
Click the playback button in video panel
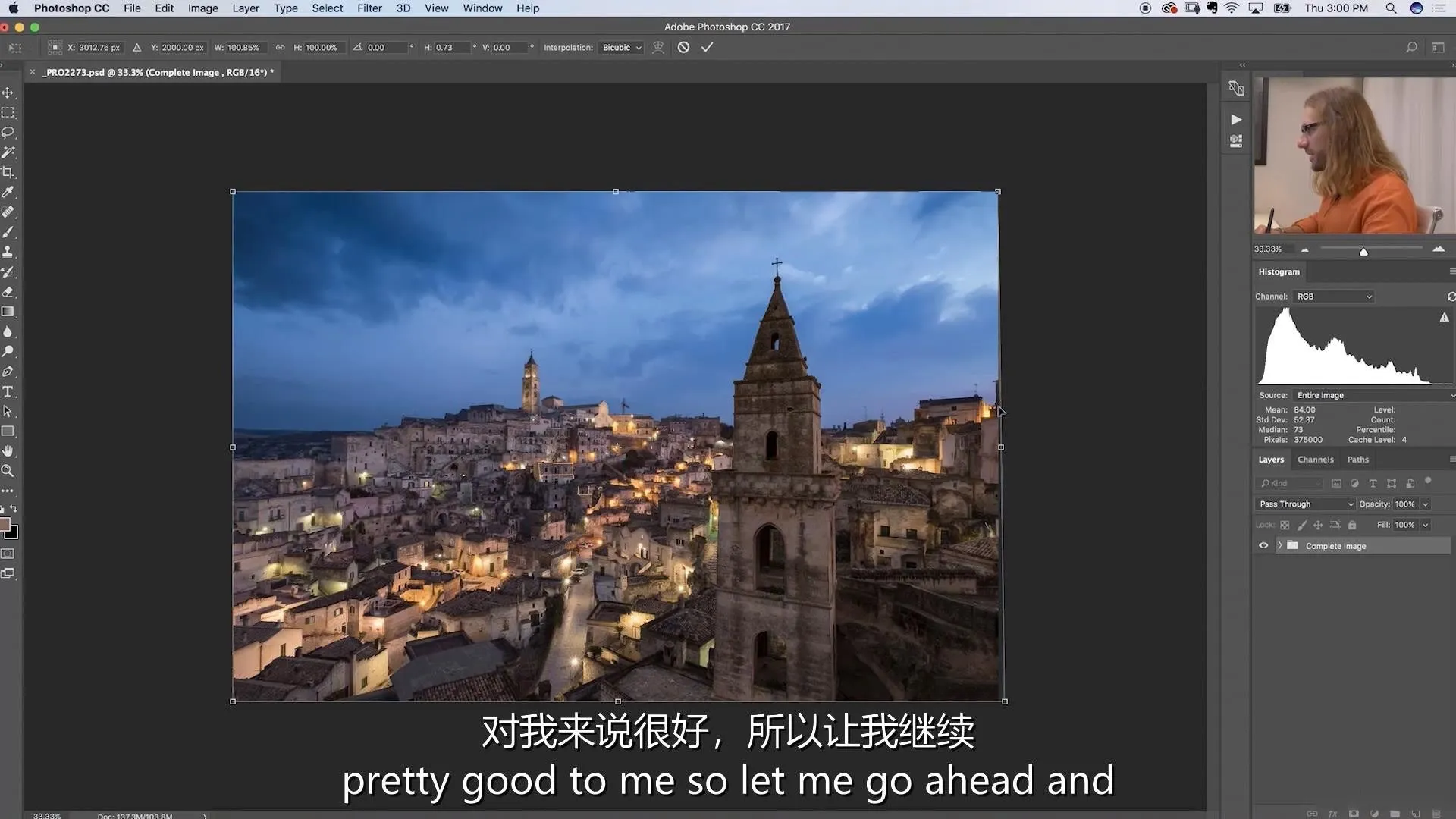pos(1235,119)
